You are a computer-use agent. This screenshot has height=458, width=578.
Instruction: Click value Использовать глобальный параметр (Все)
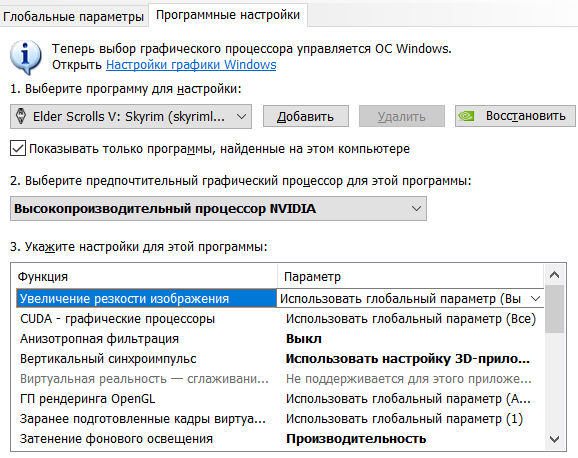pos(411,319)
